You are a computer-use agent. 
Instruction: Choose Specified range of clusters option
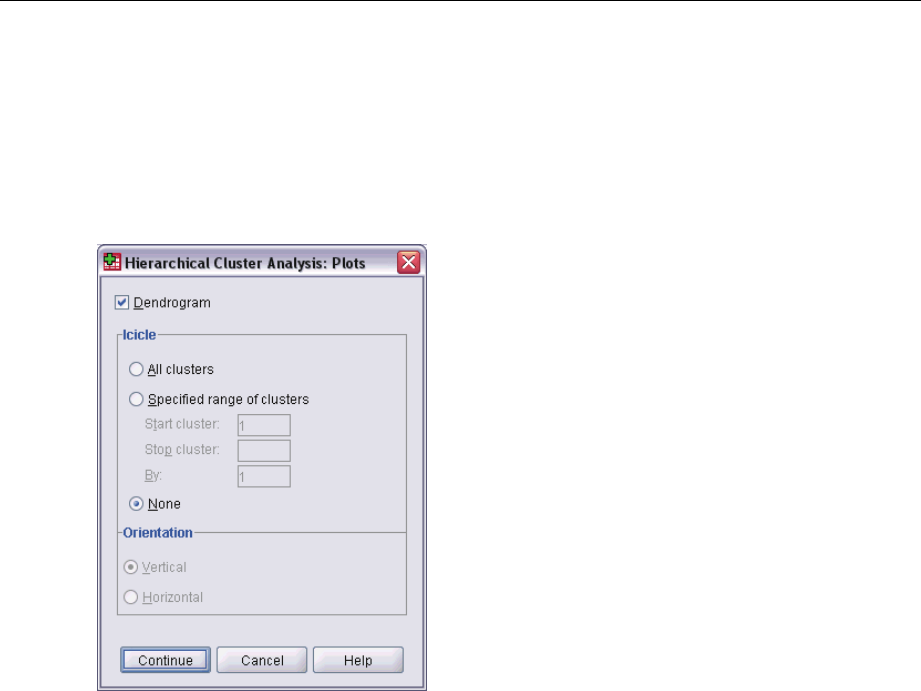coord(136,399)
